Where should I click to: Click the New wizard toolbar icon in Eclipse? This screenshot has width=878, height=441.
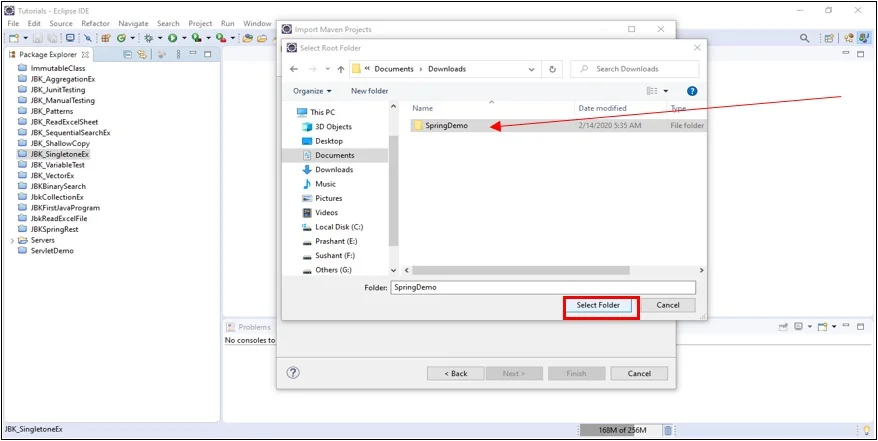[x=14, y=38]
